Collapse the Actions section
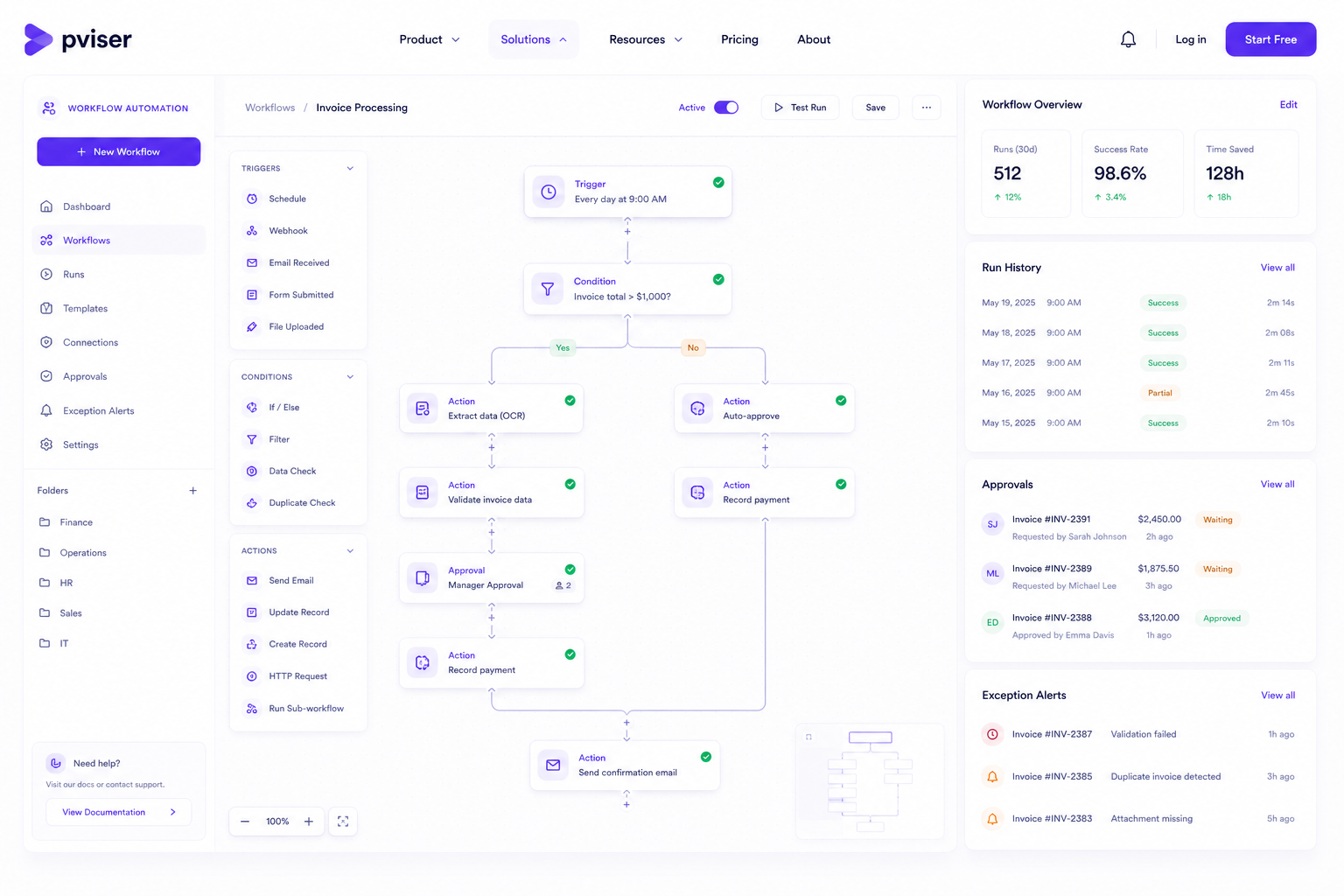Image resolution: width=1344 pixels, height=896 pixels. (350, 551)
